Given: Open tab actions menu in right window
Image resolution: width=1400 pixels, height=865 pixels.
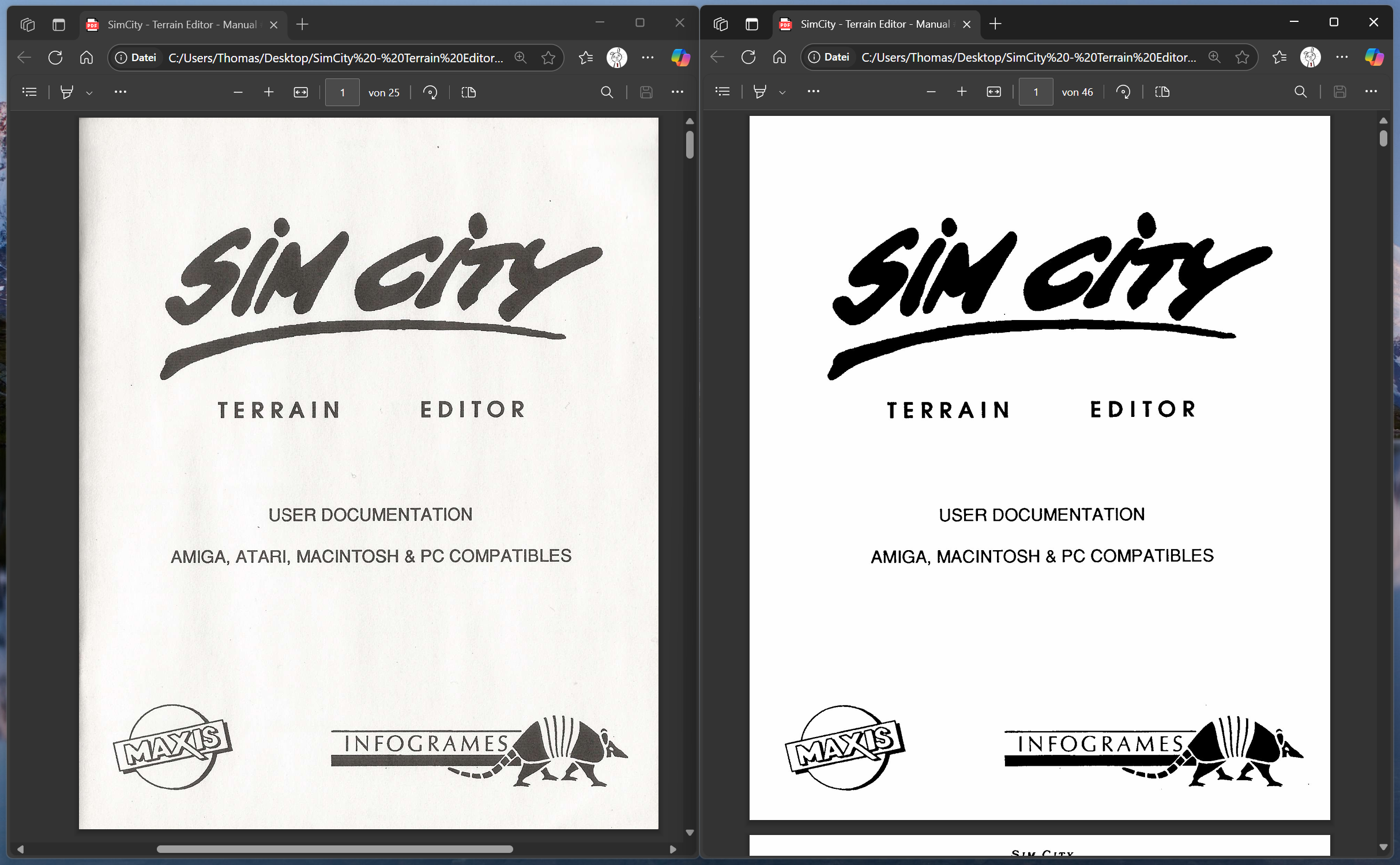Looking at the screenshot, I should pos(752,24).
